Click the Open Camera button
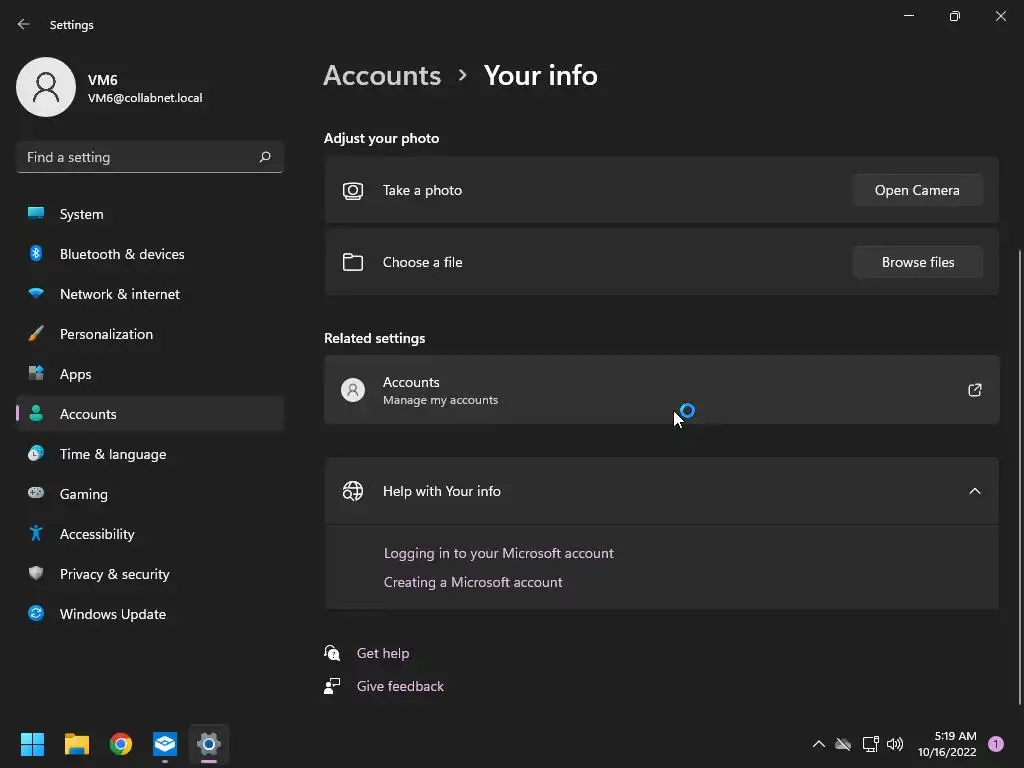Viewport: 1024px width, 768px height. click(x=917, y=190)
